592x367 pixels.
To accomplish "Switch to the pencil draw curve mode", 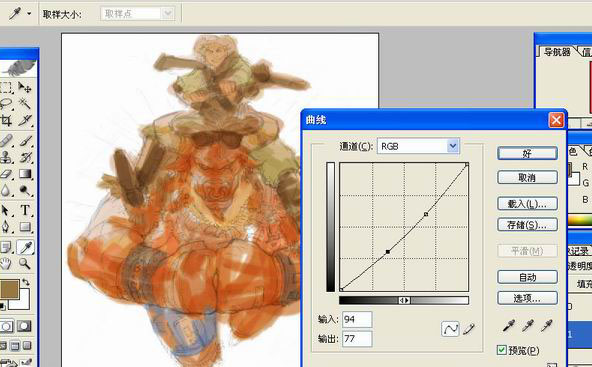I will [x=469, y=328].
